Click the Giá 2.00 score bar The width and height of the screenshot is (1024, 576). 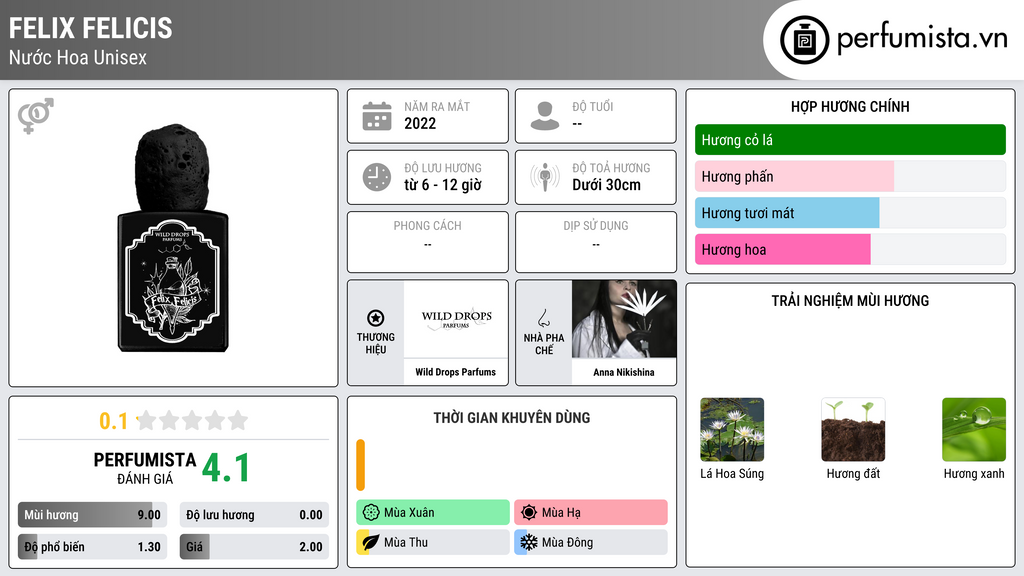tap(254, 547)
